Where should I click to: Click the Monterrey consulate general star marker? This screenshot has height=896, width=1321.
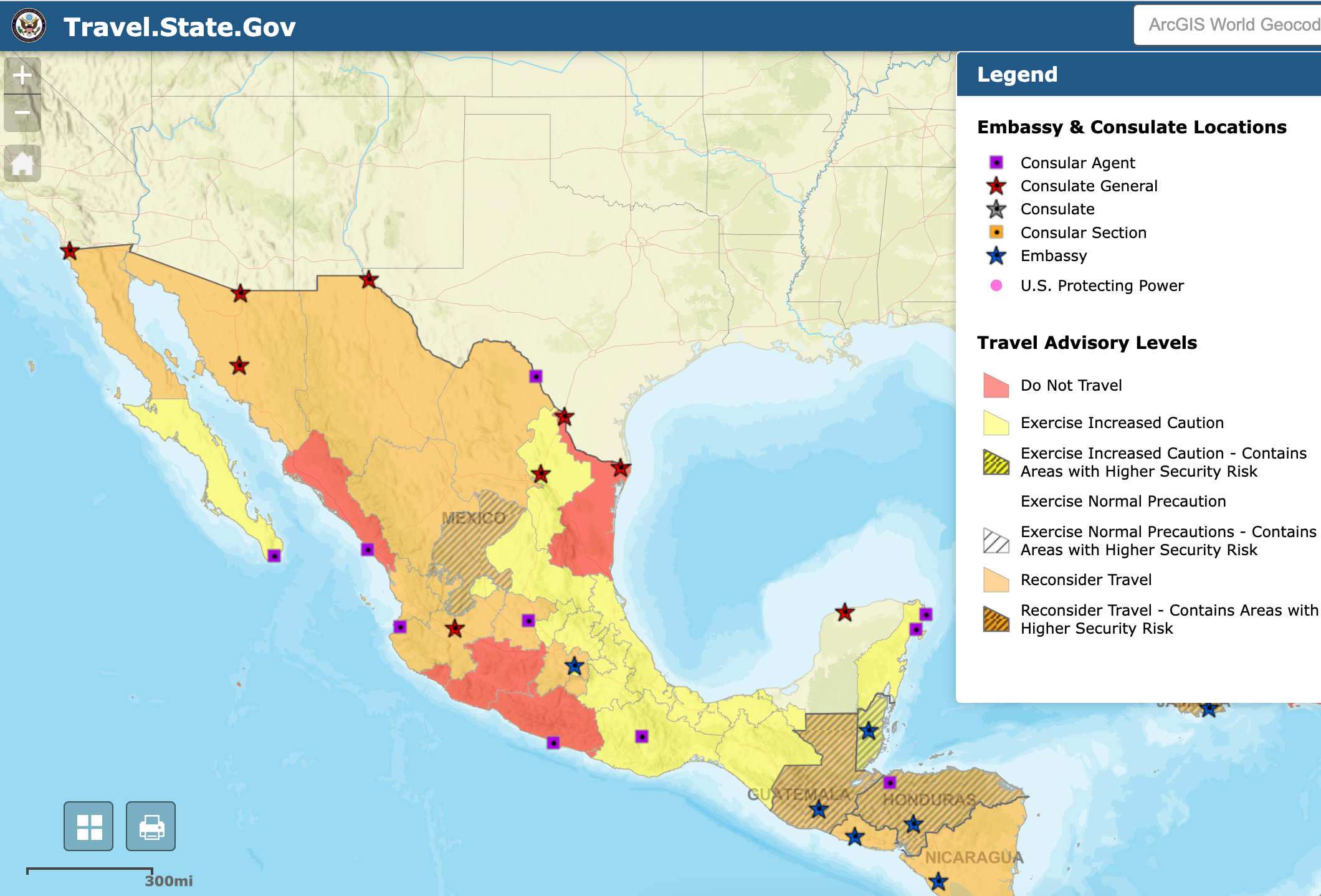pyautogui.click(x=541, y=474)
